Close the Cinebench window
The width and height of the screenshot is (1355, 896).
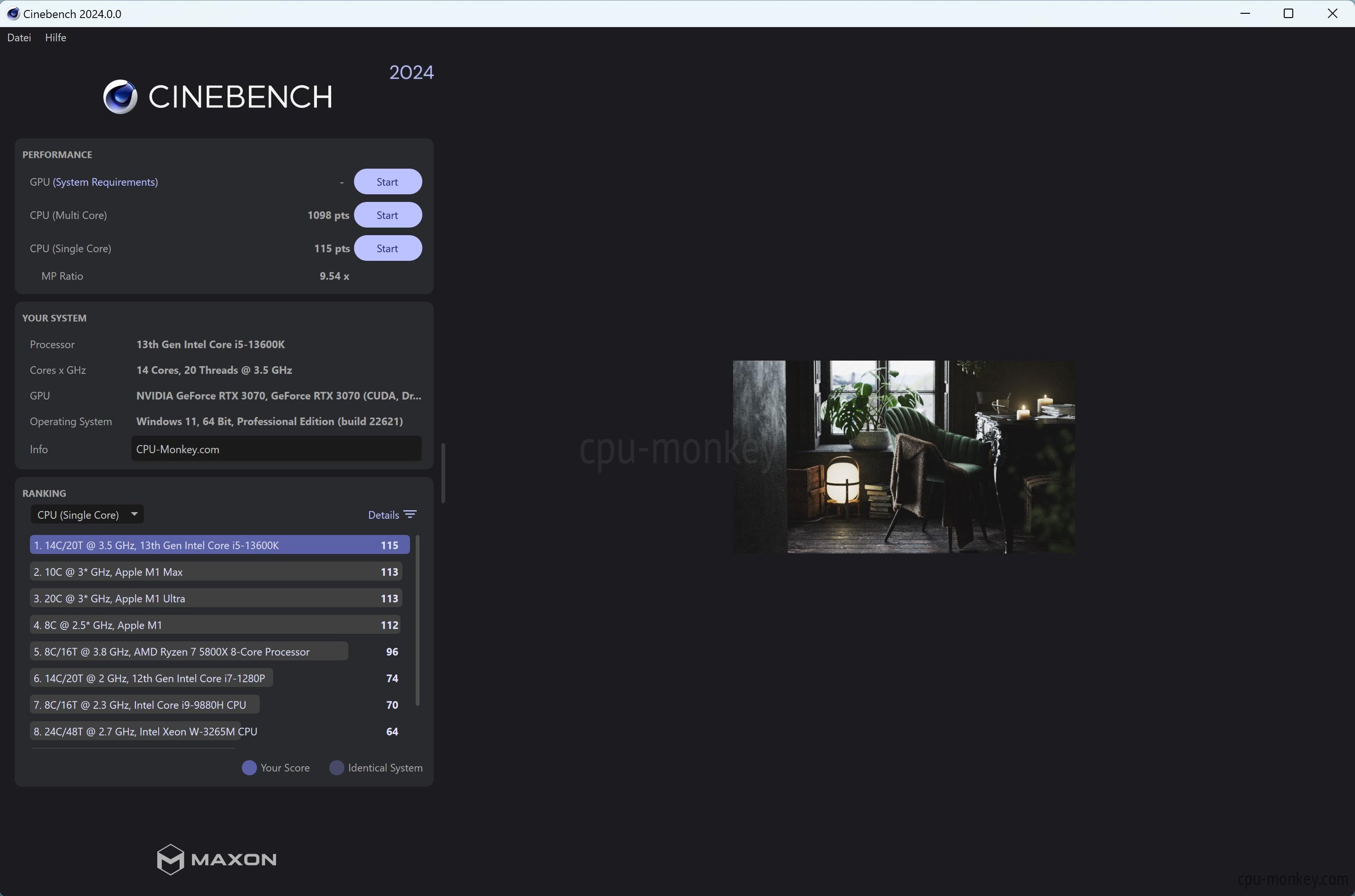(1332, 13)
